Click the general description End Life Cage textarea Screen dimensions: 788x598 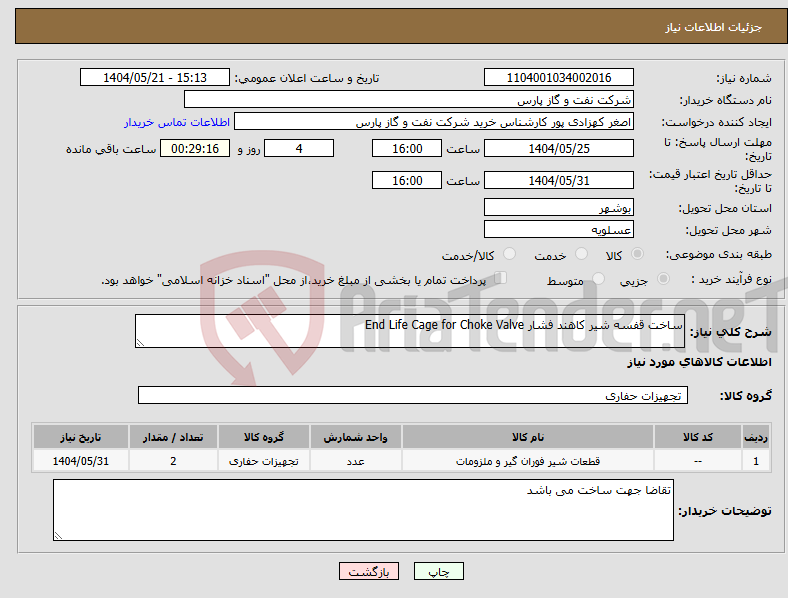410,331
